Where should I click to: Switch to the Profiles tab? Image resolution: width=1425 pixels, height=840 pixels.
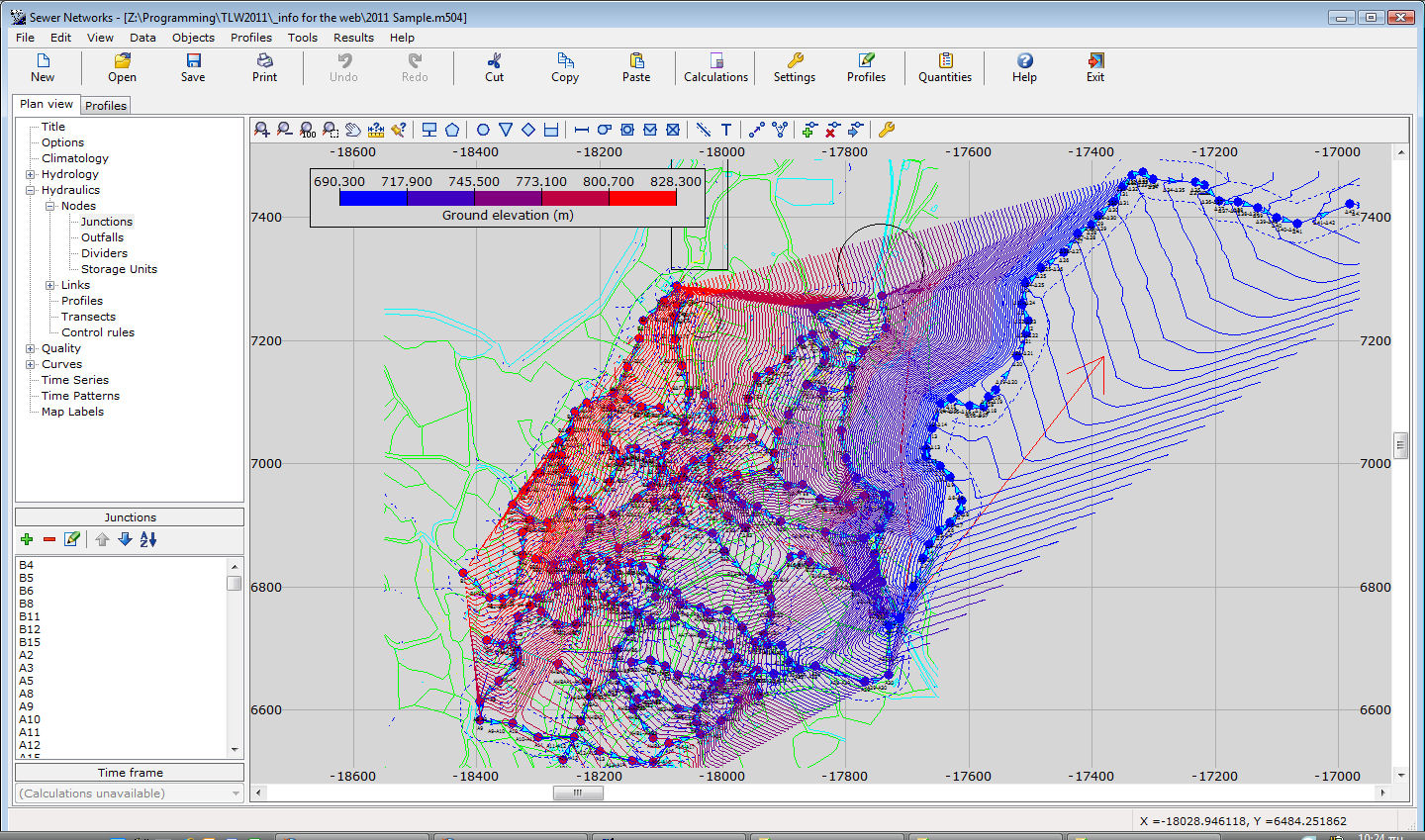[x=105, y=106]
